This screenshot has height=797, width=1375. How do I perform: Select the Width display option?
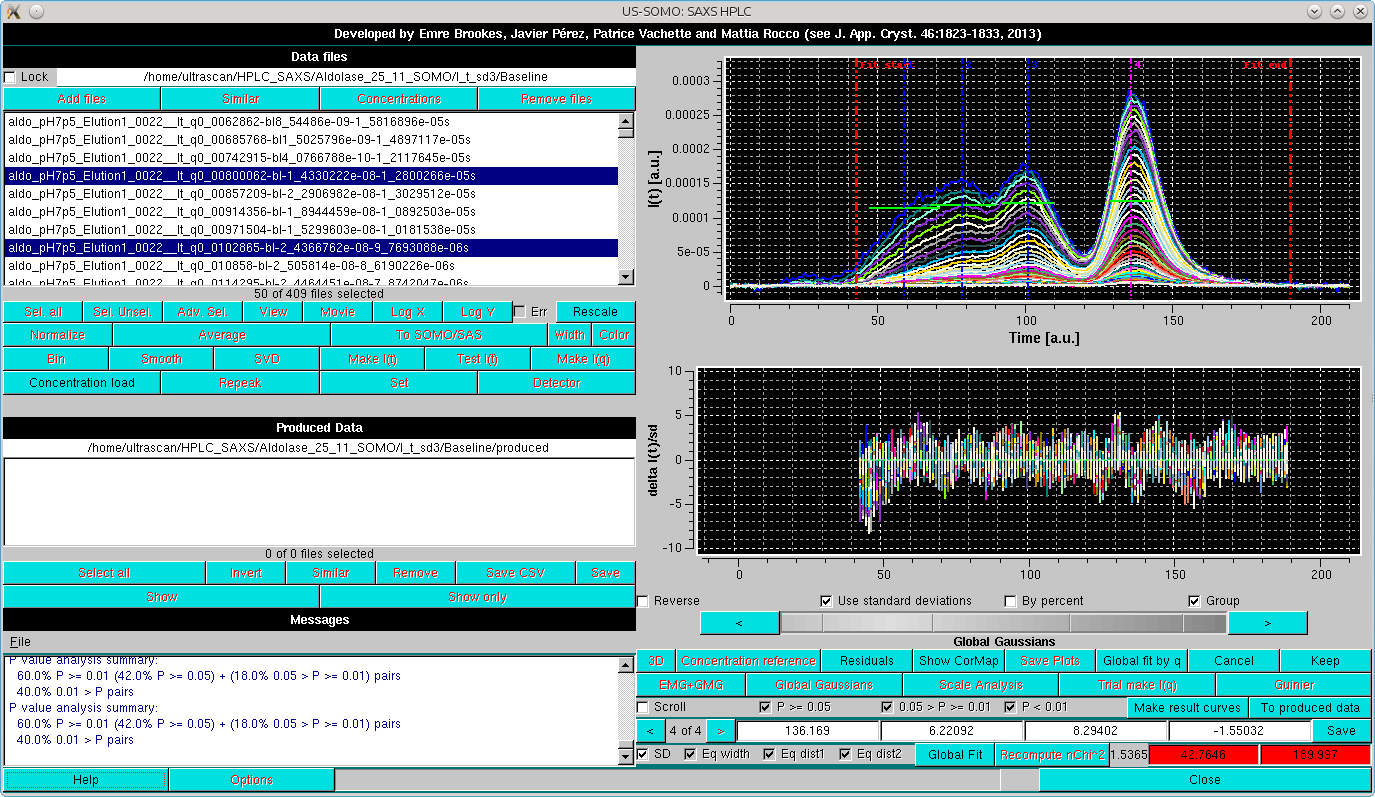pos(569,335)
